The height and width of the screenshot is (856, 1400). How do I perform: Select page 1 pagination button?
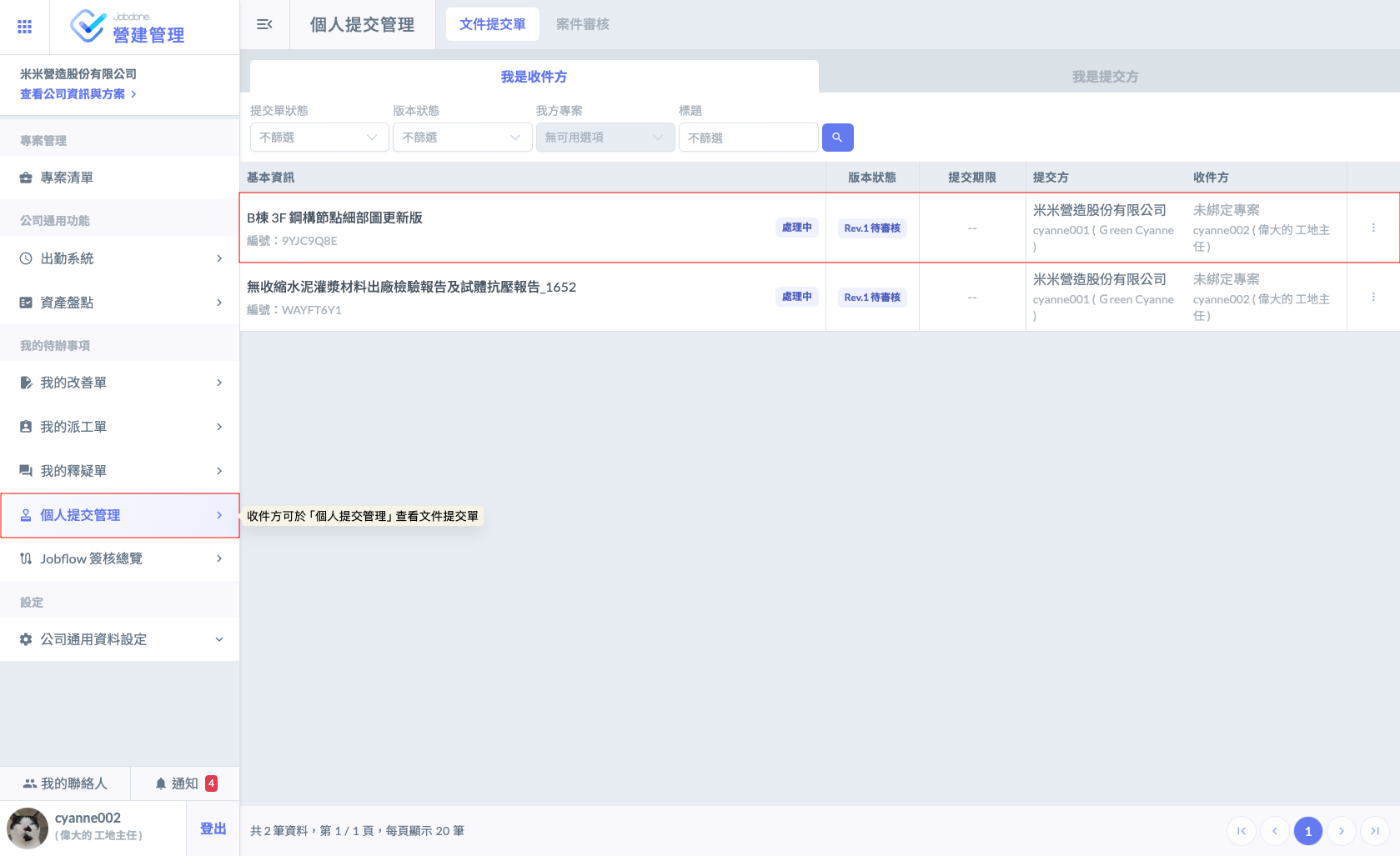(1308, 831)
